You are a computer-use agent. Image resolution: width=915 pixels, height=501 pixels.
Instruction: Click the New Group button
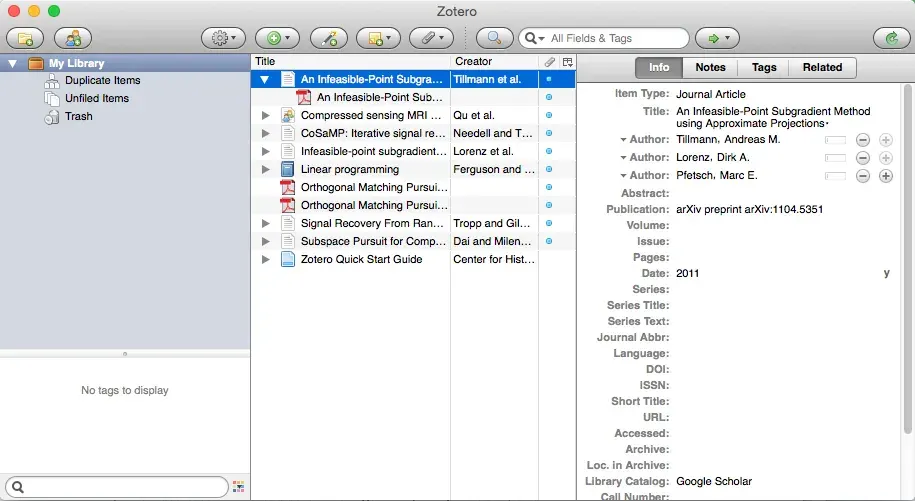pyautogui.click(x=73, y=38)
